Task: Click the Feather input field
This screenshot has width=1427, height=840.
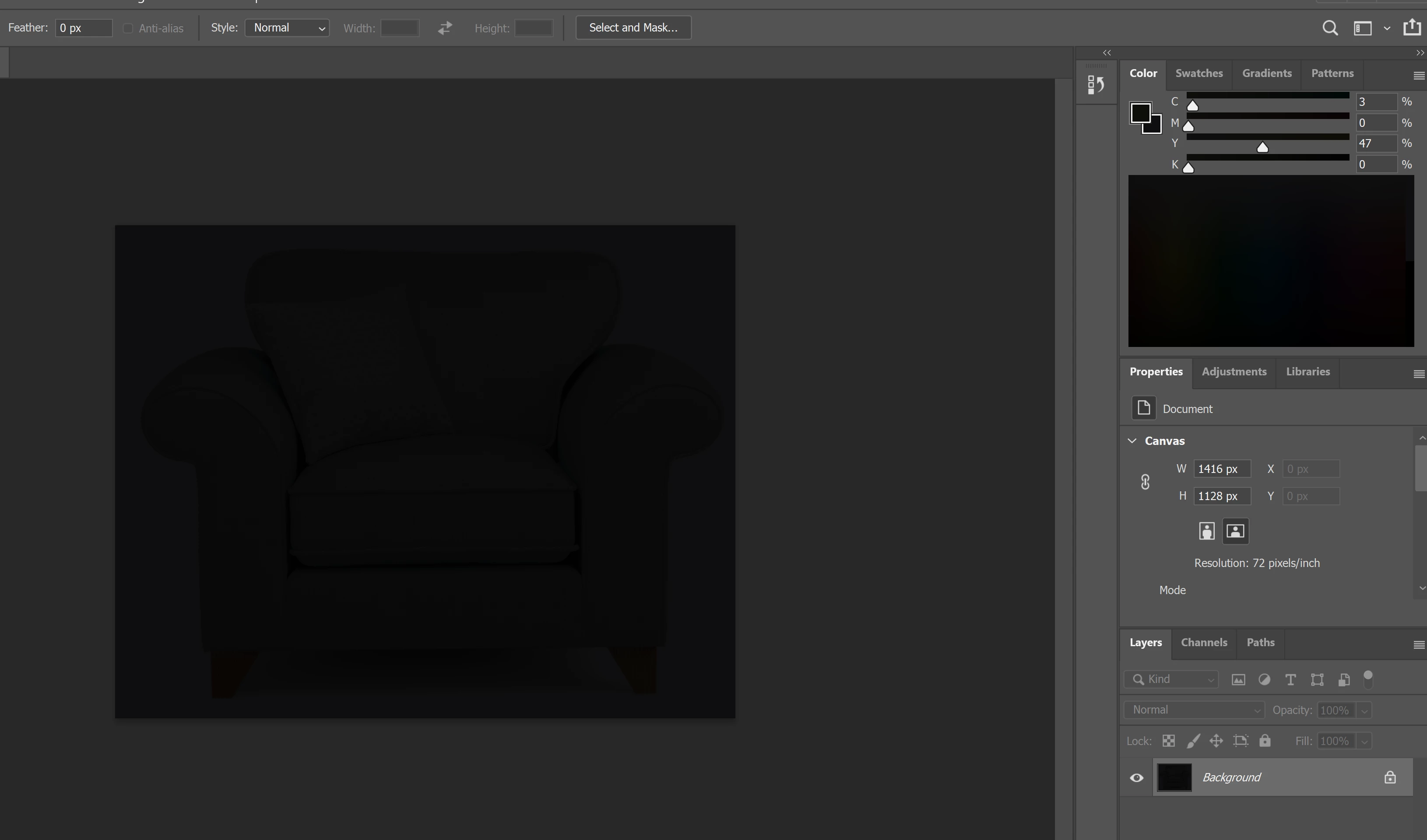Action: pos(83,28)
